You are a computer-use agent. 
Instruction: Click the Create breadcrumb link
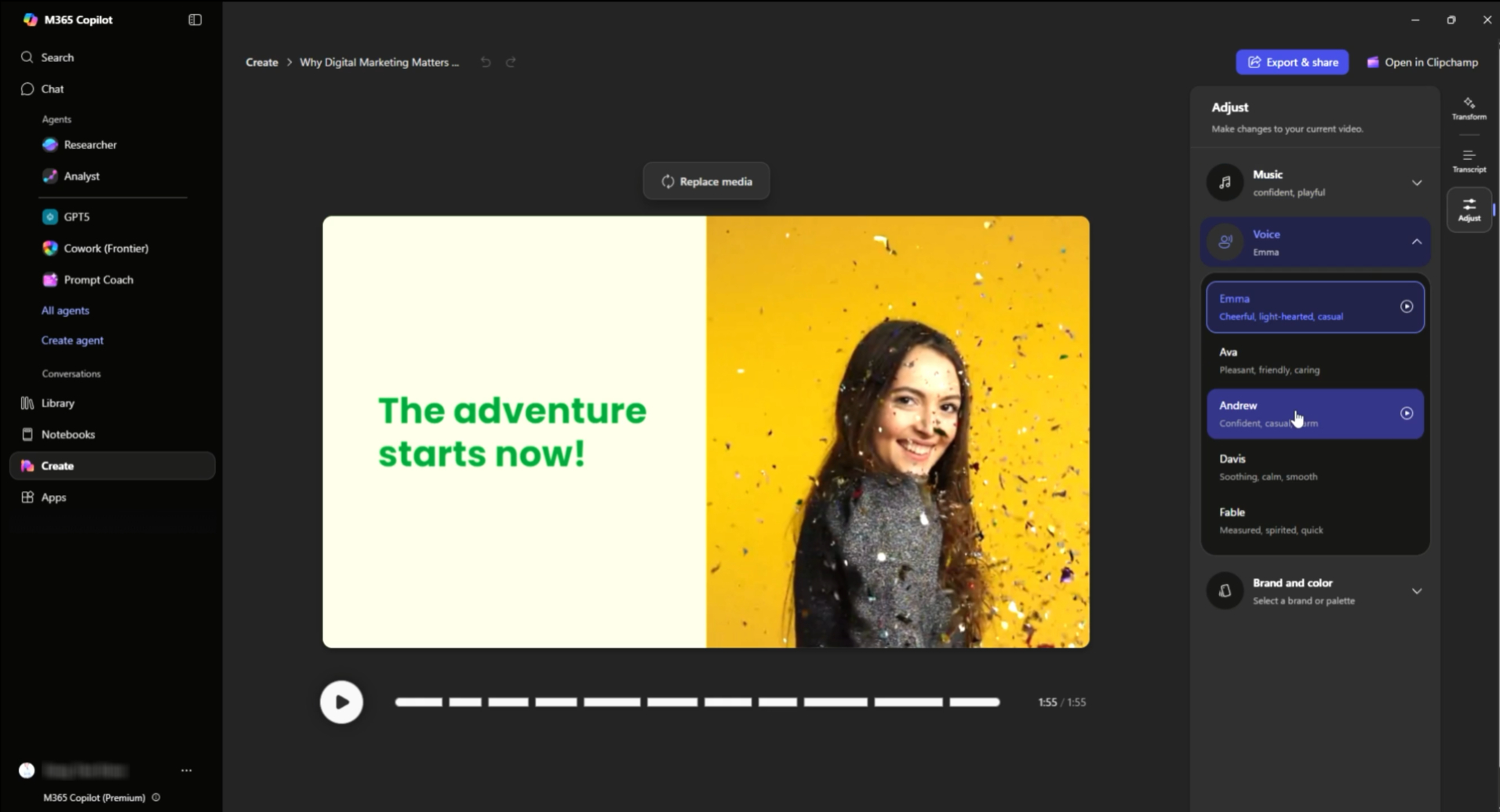coord(261,62)
